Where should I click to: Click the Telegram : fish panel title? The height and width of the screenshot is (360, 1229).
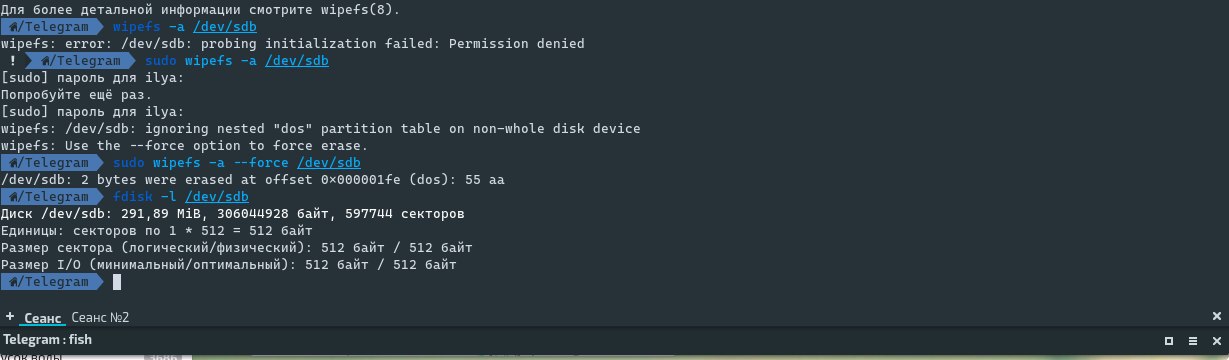coord(47,340)
